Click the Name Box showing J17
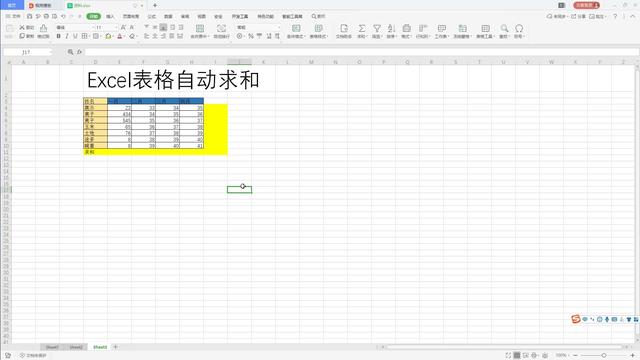This screenshot has width=640, height=360. [26, 52]
